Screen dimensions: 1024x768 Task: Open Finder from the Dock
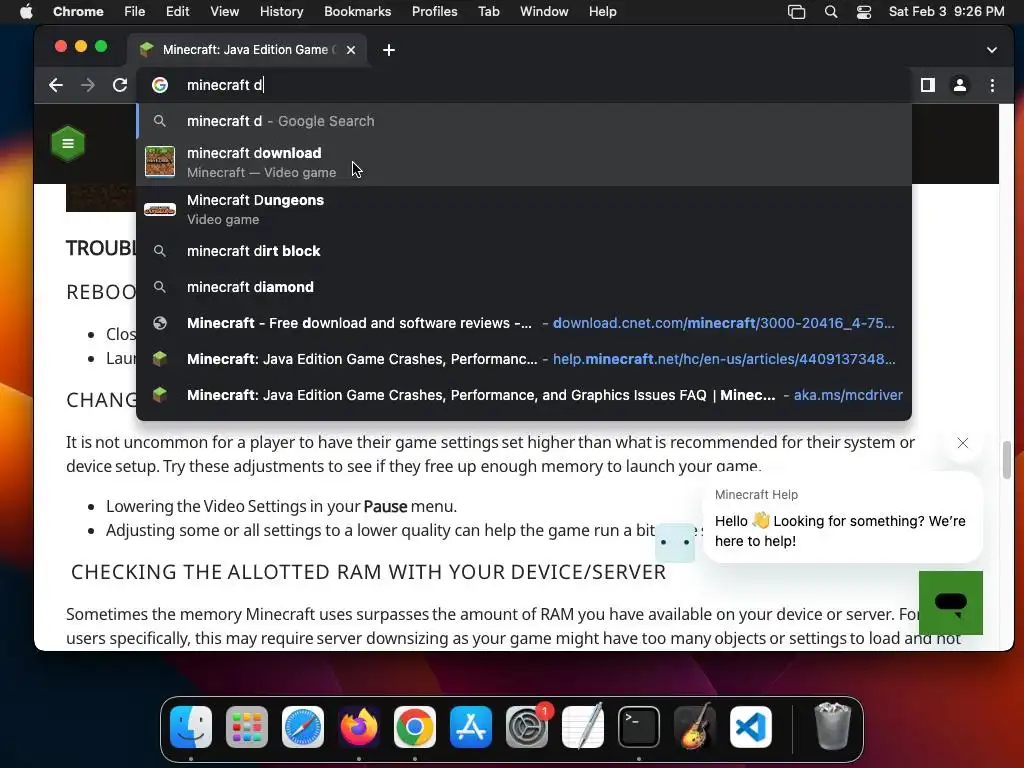[x=191, y=726]
